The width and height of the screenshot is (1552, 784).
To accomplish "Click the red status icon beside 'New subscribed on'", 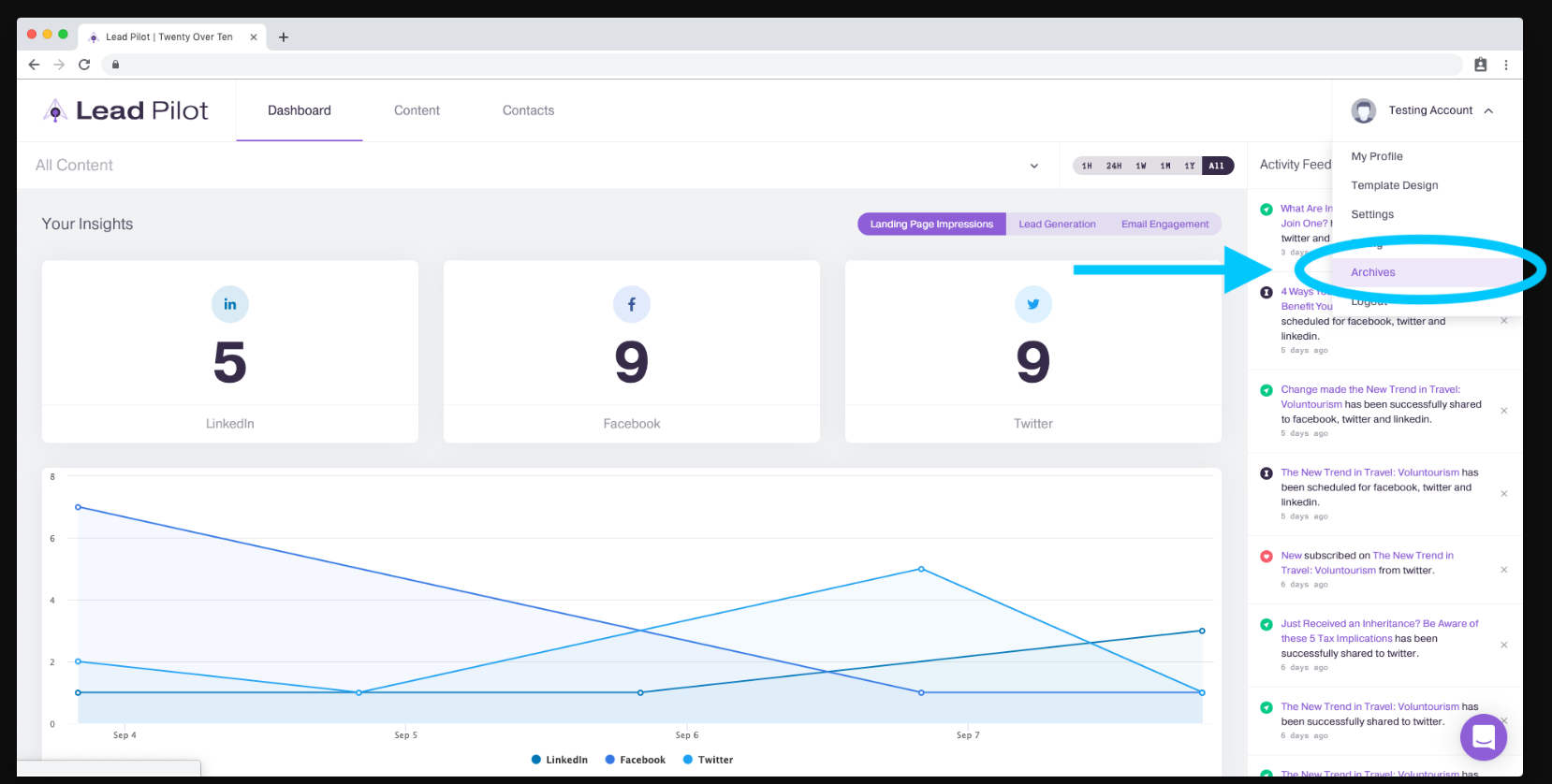I will [x=1266, y=556].
